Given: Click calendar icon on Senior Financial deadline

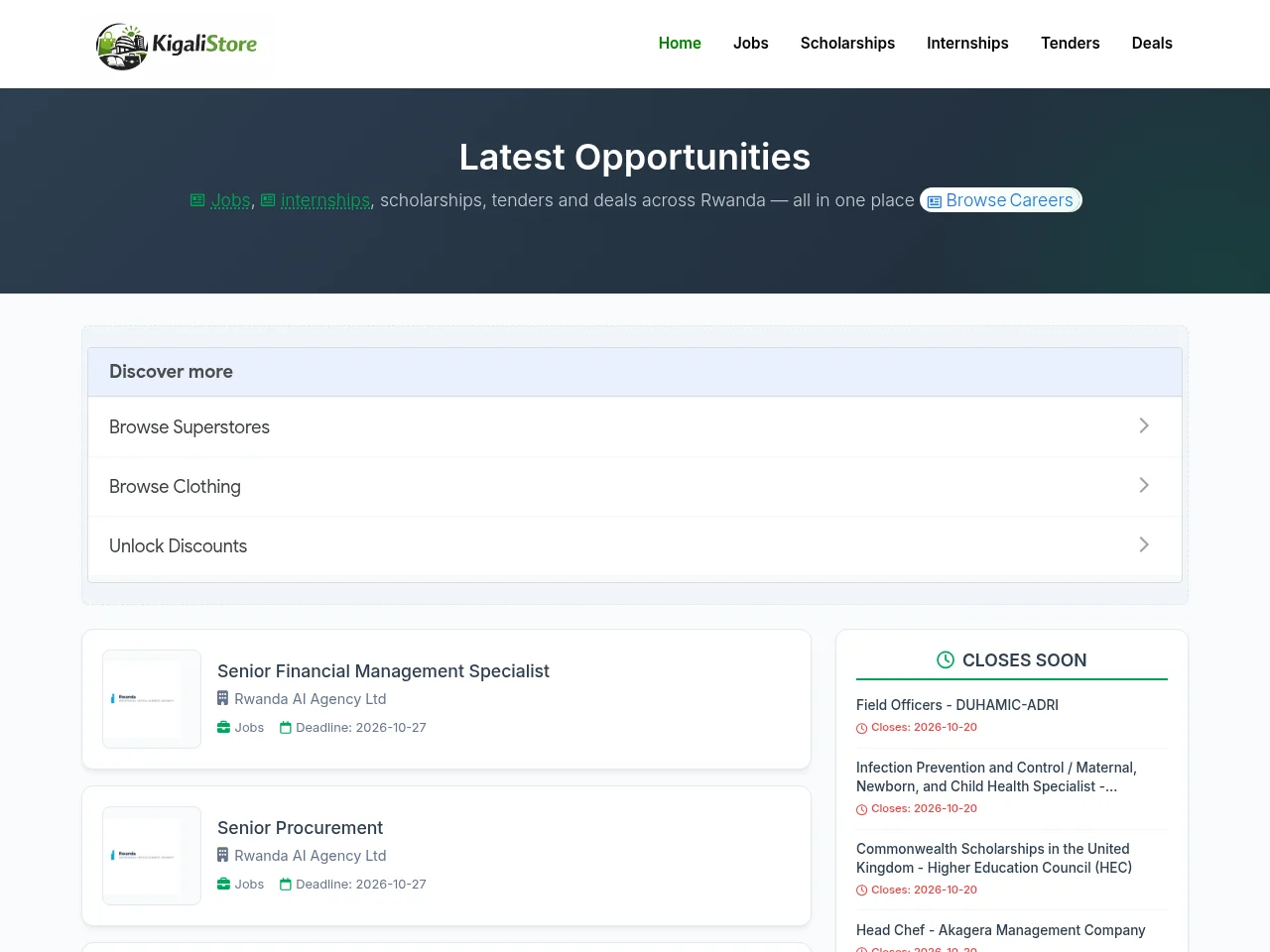Looking at the screenshot, I should [x=286, y=728].
